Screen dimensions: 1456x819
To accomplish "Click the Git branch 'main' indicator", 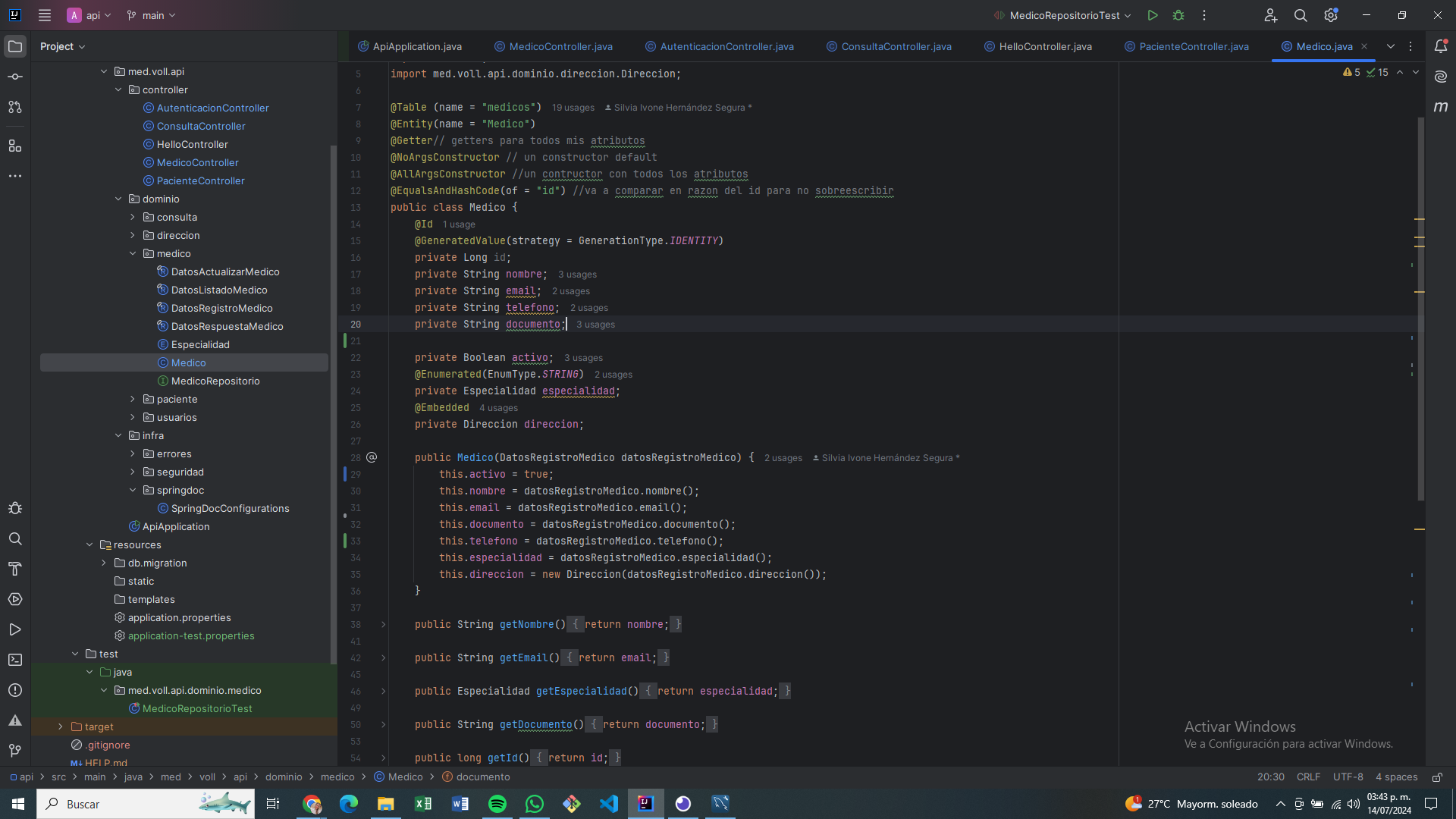I will point(150,15).
